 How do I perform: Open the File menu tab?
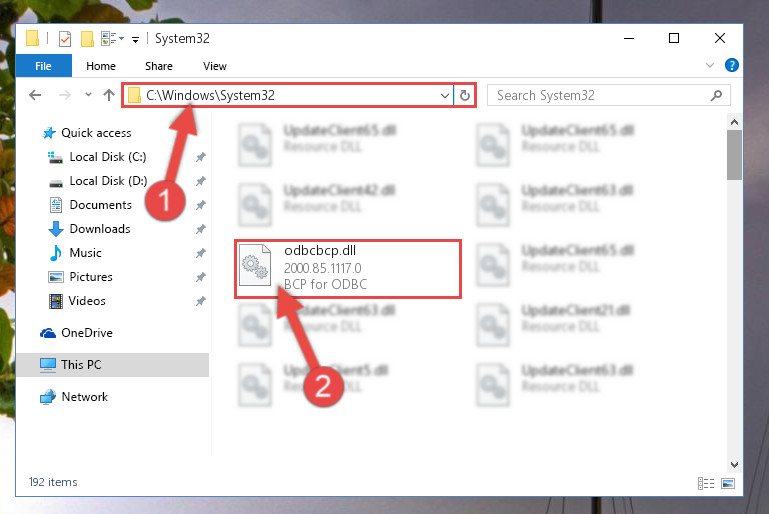(43, 66)
